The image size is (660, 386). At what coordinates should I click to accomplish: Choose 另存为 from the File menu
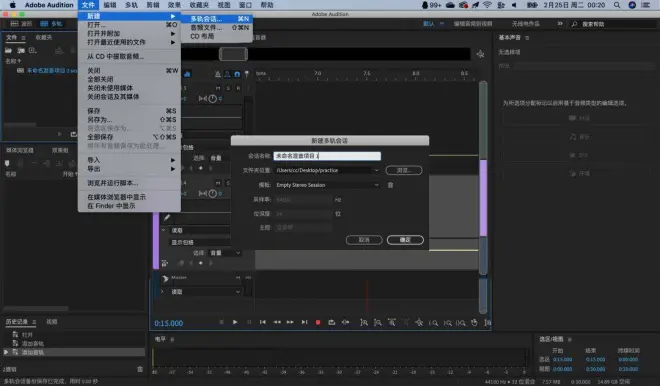tap(129, 120)
